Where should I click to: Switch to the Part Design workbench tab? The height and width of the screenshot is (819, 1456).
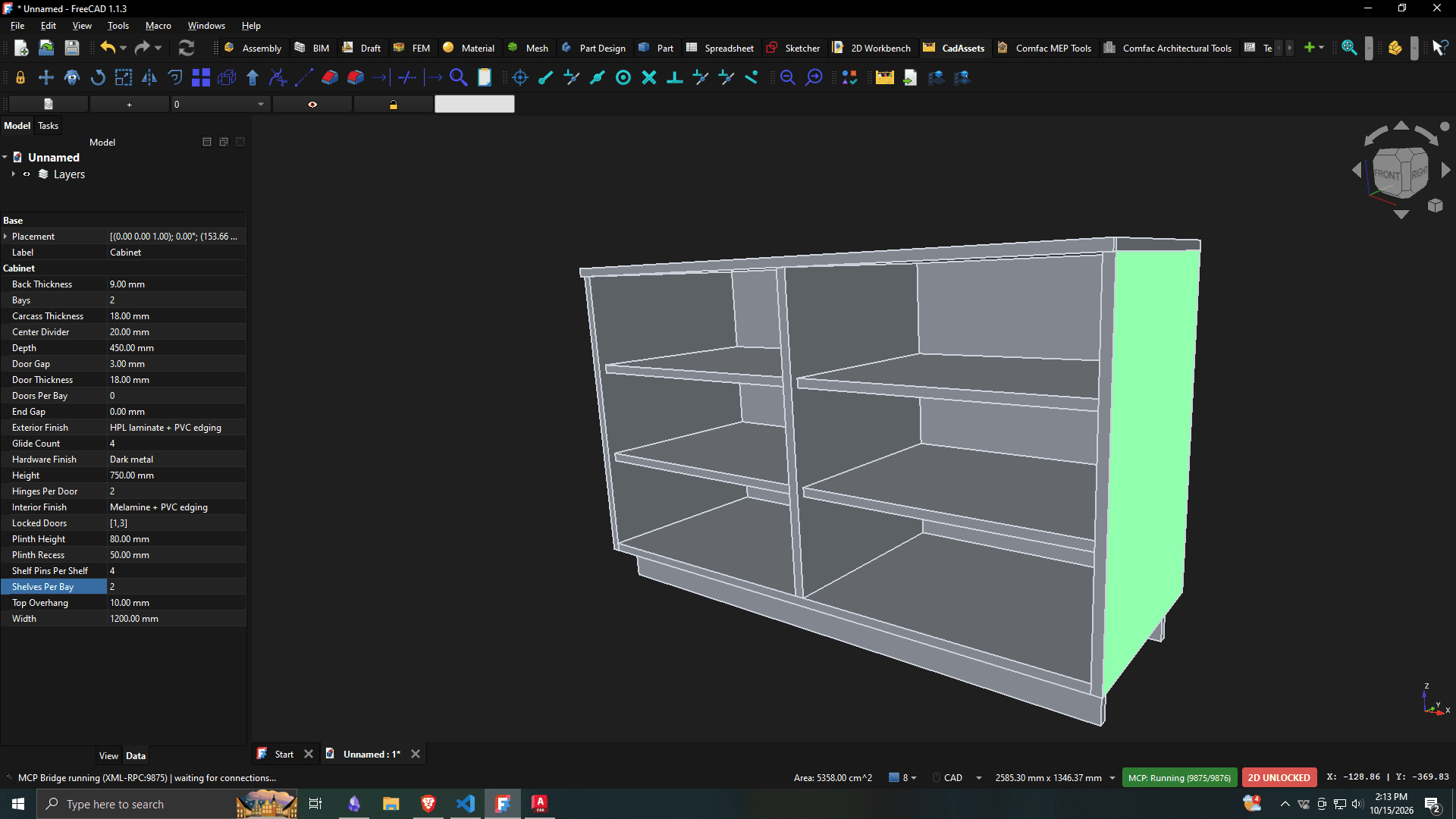coord(594,48)
